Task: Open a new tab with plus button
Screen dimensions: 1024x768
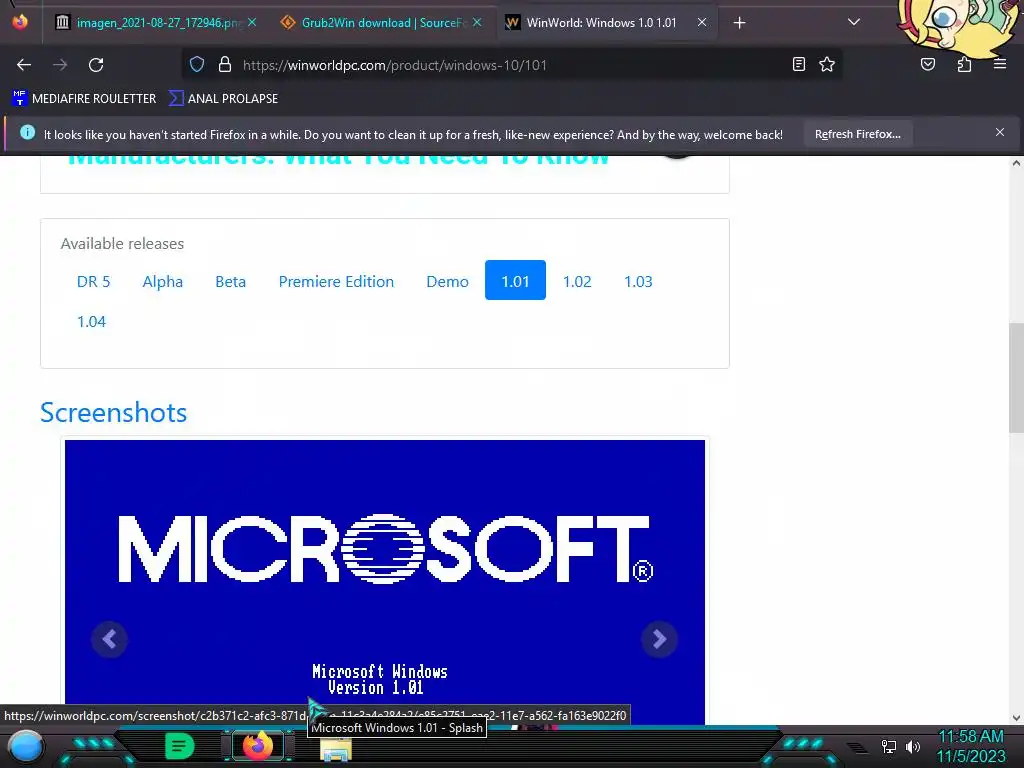Action: pos(739,23)
